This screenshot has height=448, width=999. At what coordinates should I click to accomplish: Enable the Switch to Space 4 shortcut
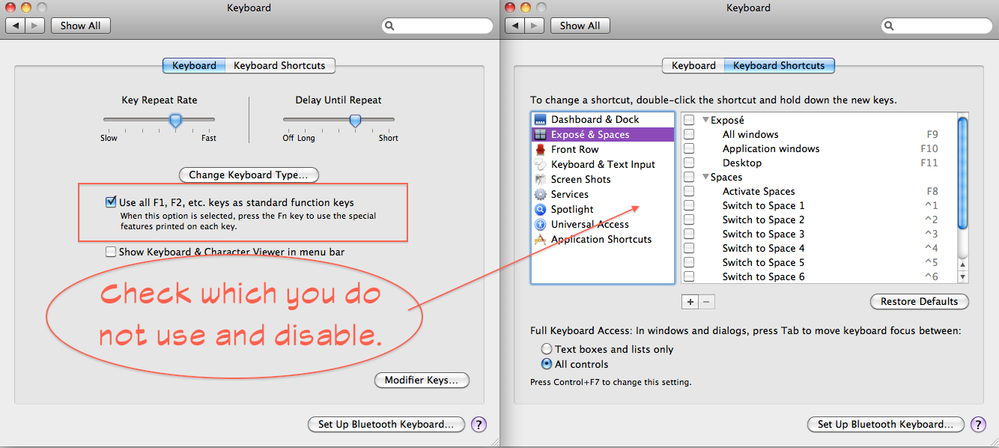pyautogui.click(x=689, y=249)
